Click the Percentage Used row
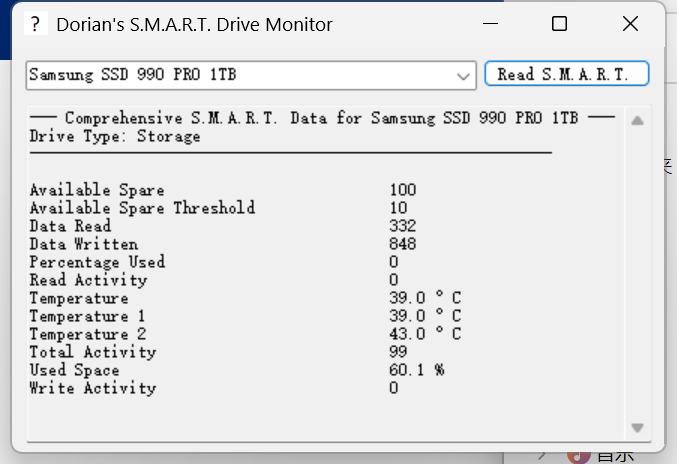The image size is (677, 464). pos(97,262)
